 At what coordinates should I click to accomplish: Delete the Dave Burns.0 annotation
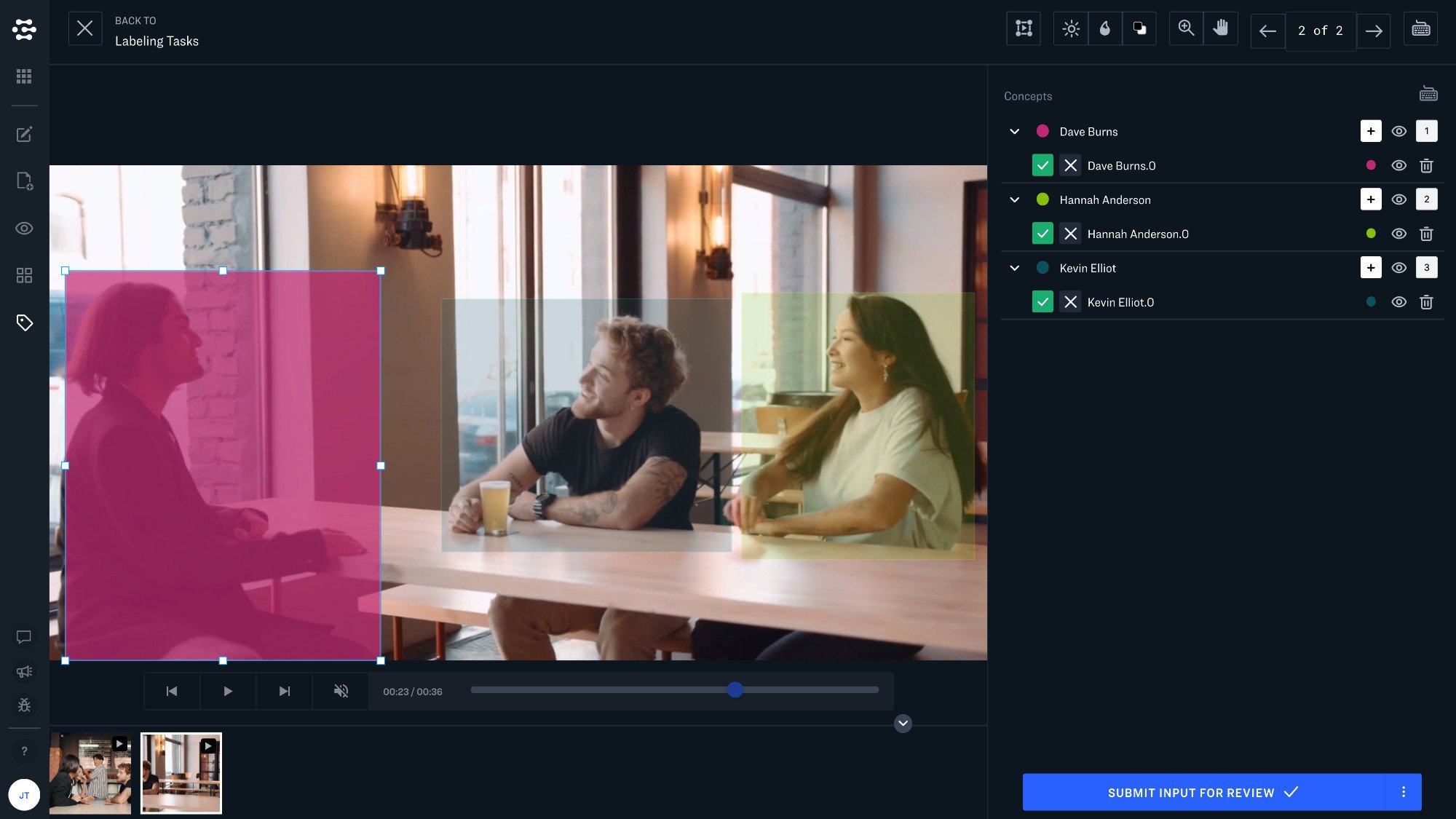click(x=1426, y=166)
